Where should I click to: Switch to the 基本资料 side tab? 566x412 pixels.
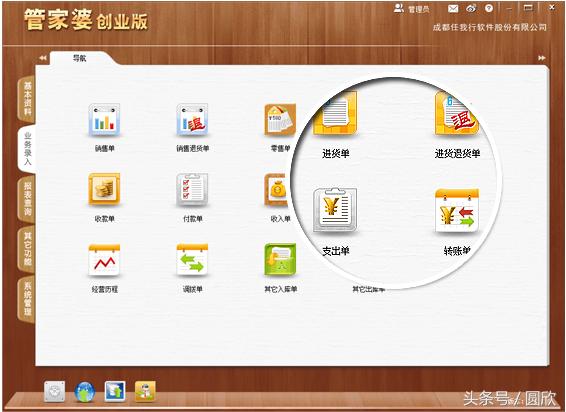click(x=27, y=98)
